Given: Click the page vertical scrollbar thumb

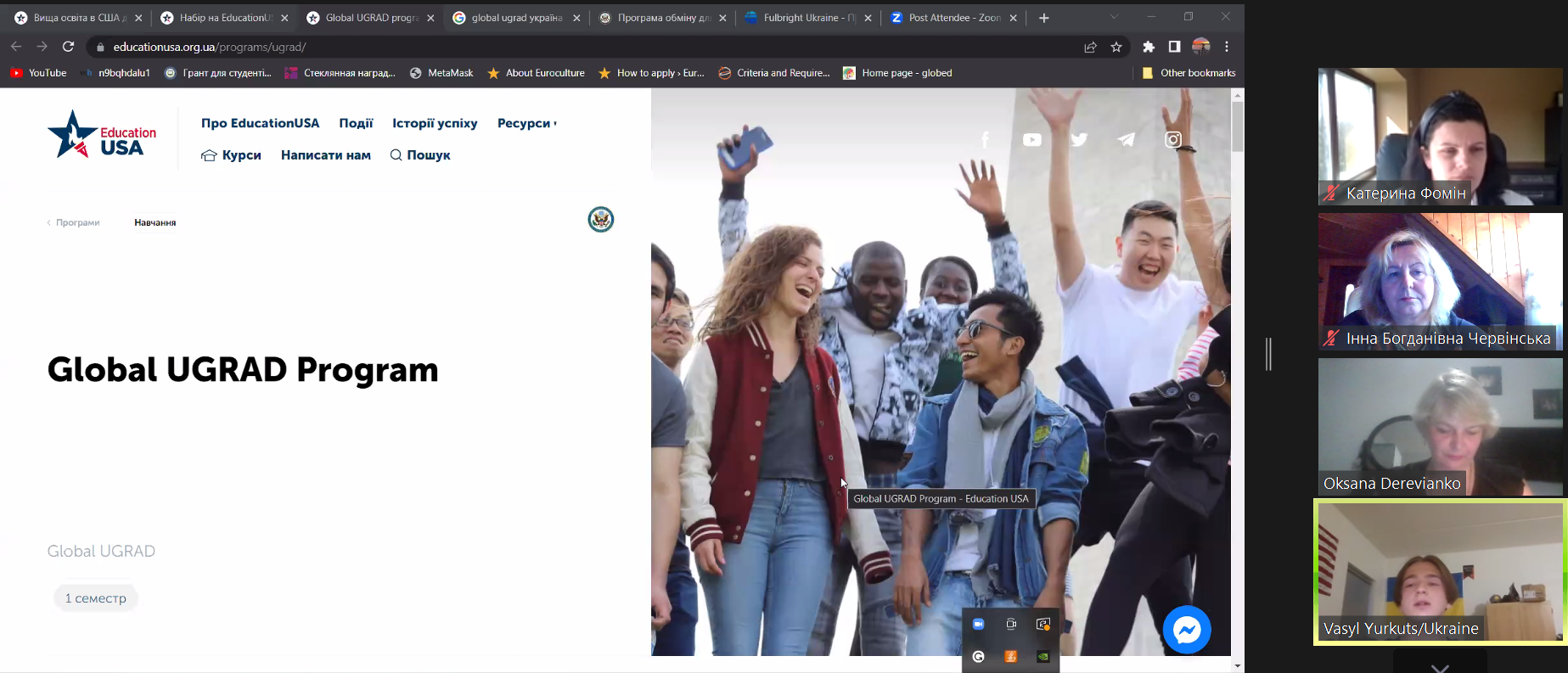Looking at the screenshot, I should [x=1238, y=126].
